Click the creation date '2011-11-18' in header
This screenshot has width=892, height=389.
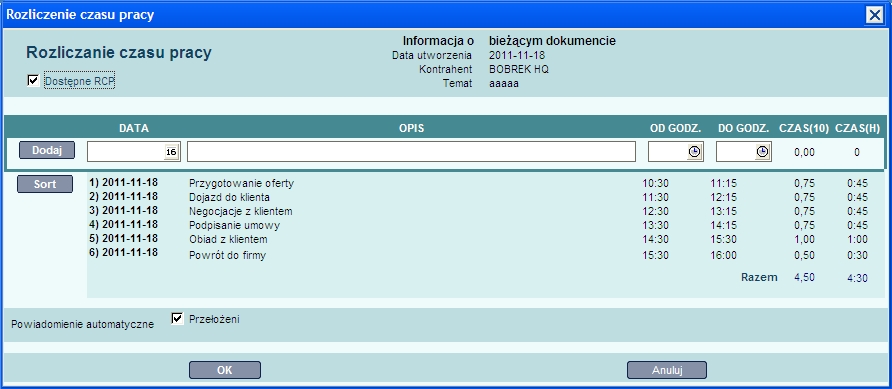[517, 55]
